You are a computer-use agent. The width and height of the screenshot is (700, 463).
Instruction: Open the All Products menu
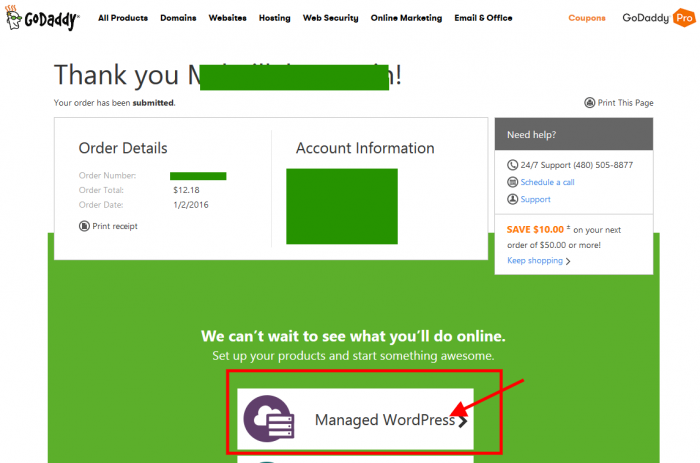(123, 18)
